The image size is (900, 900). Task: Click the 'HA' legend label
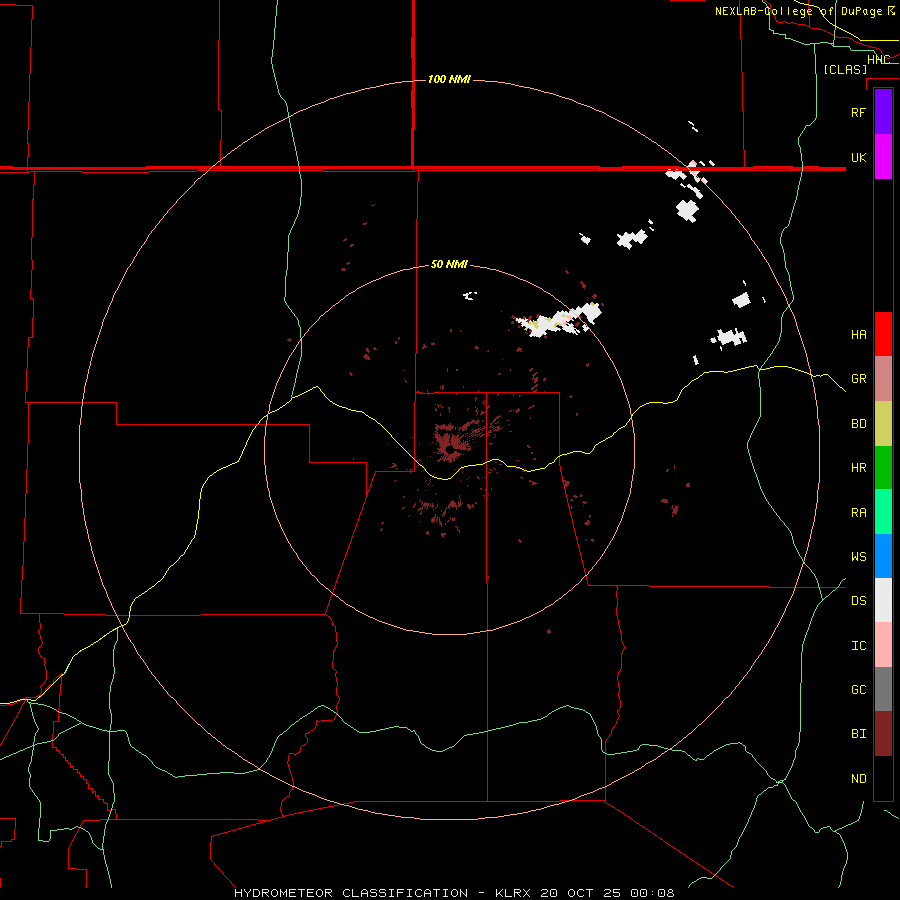(858, 334)
